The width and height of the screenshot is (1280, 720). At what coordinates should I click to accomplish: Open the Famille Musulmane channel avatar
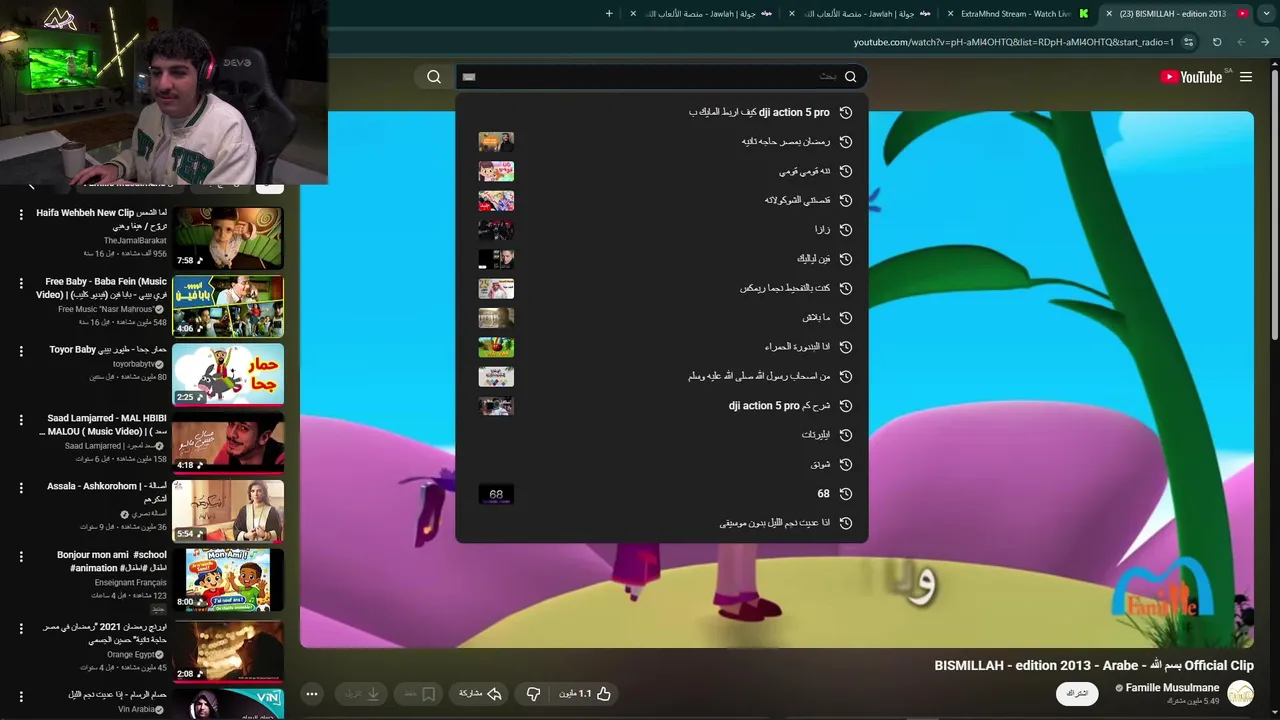tap(1240, 693)
